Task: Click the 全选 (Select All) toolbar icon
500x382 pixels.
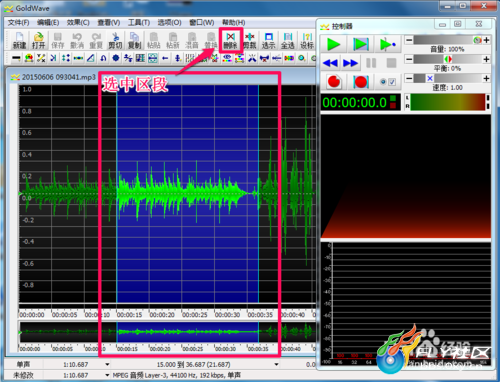Action: 288,40
